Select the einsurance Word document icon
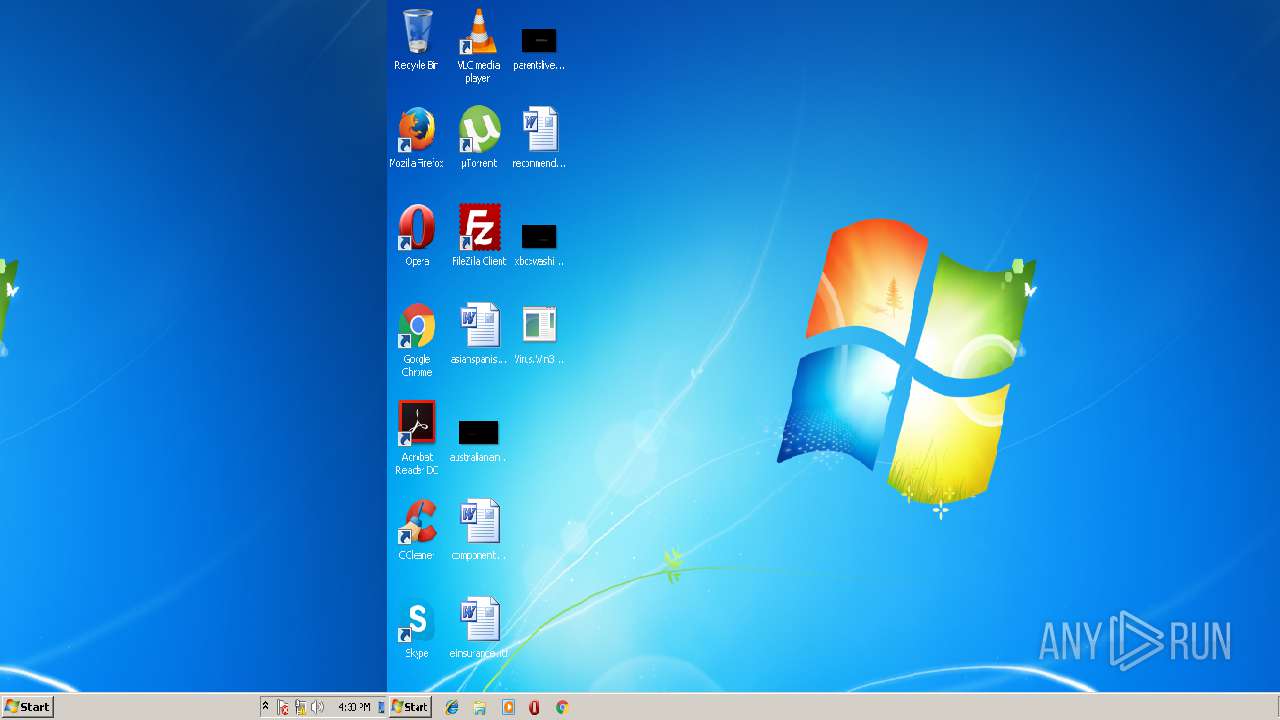Screen dimensions: 1280x720 (x=479, y=619)
